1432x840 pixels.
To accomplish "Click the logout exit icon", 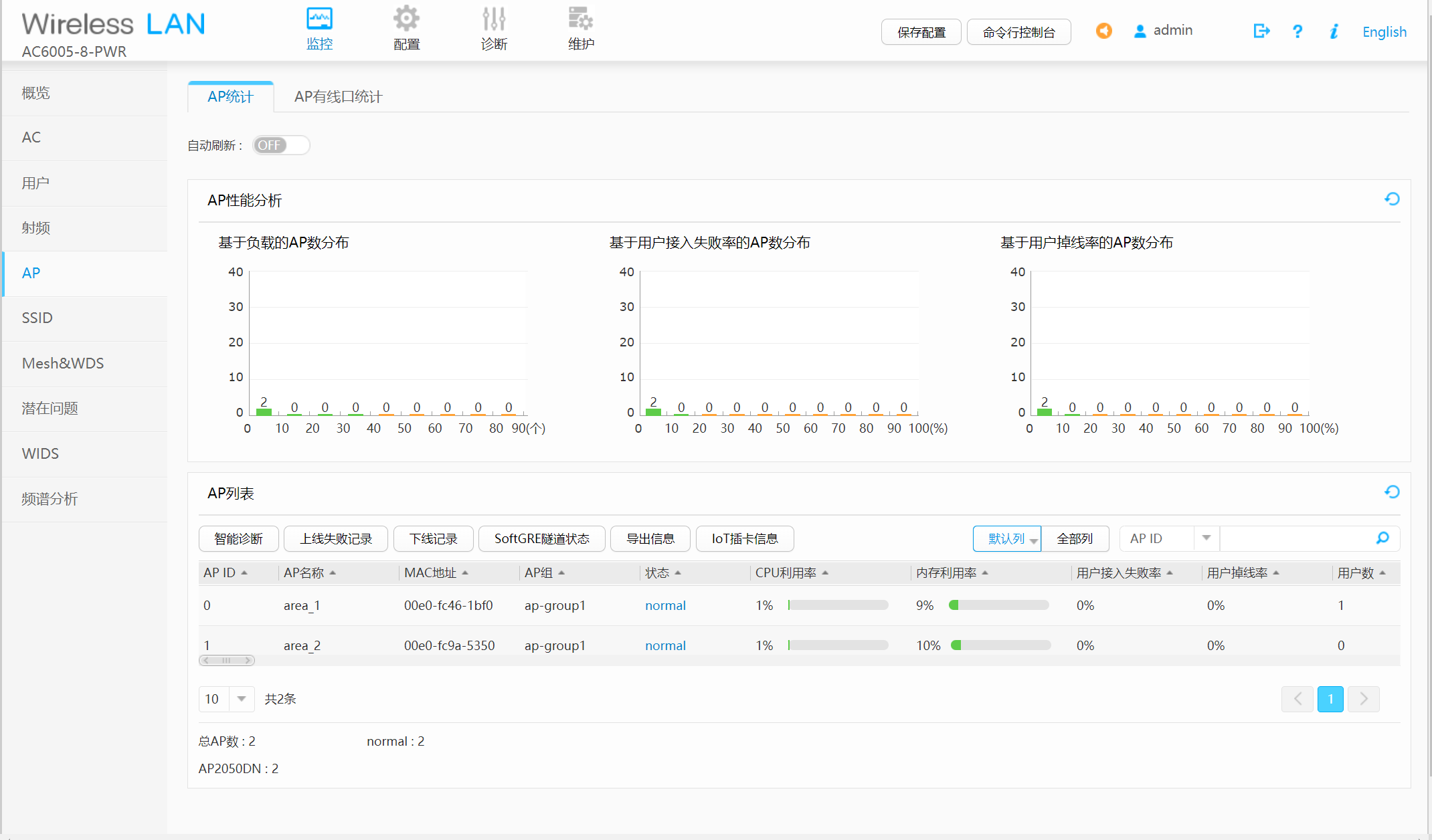I will click(1261, 31).
